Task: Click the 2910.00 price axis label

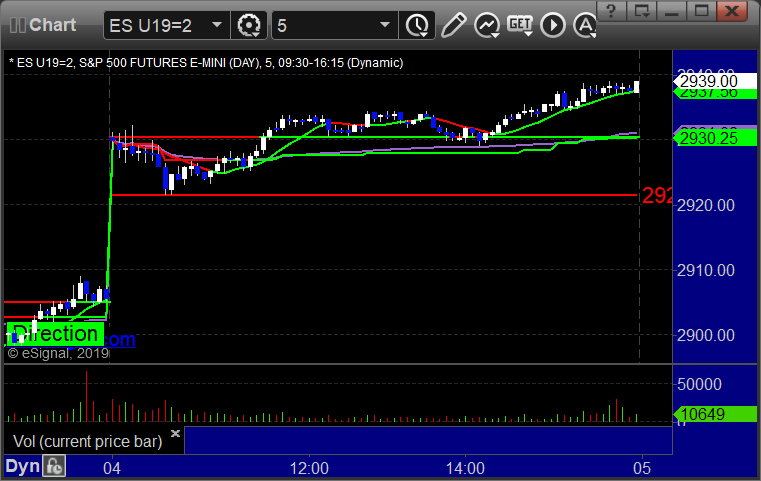Action: 706,270
